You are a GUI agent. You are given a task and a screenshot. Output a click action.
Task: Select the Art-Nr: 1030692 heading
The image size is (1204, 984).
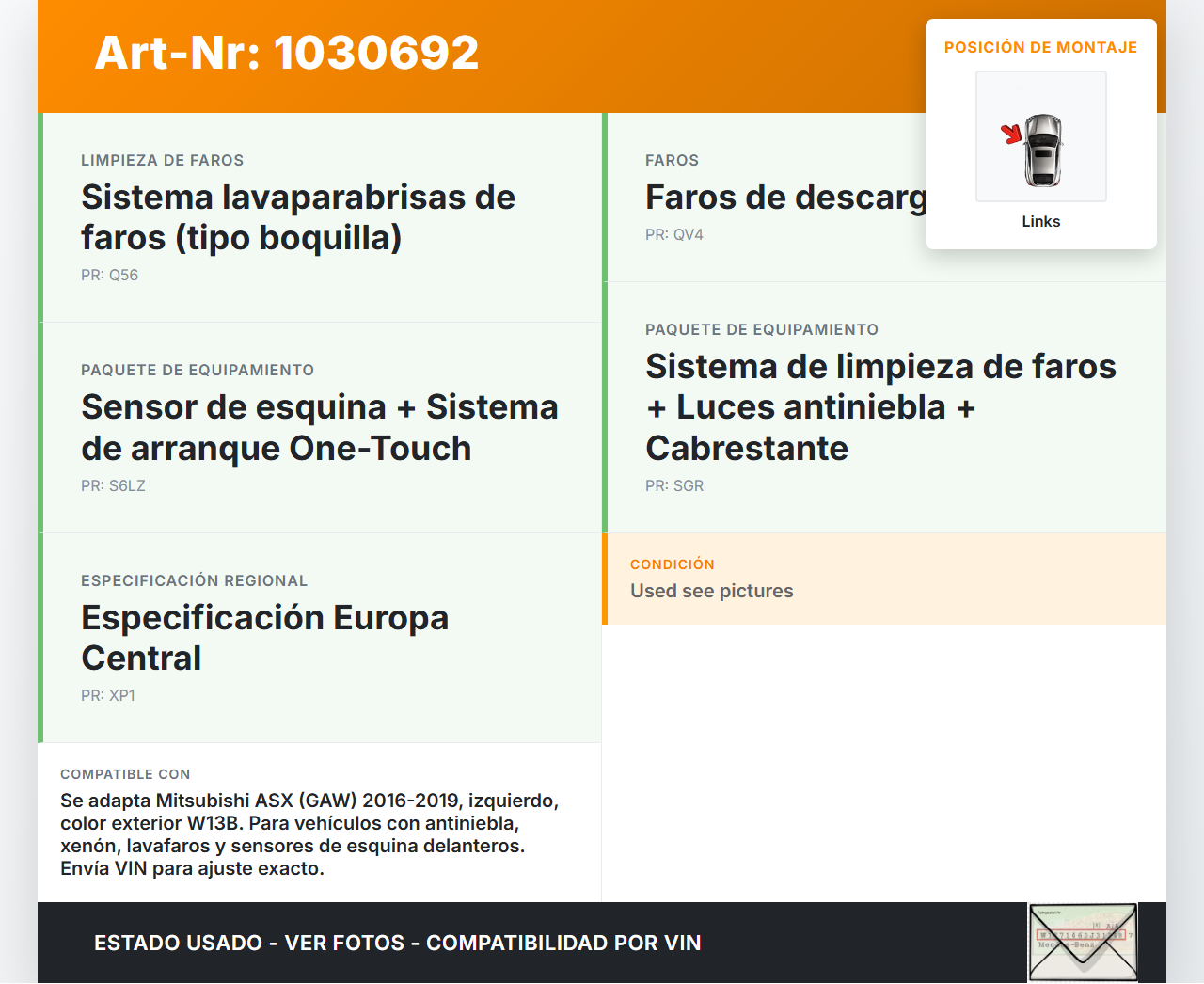point(287,53)
